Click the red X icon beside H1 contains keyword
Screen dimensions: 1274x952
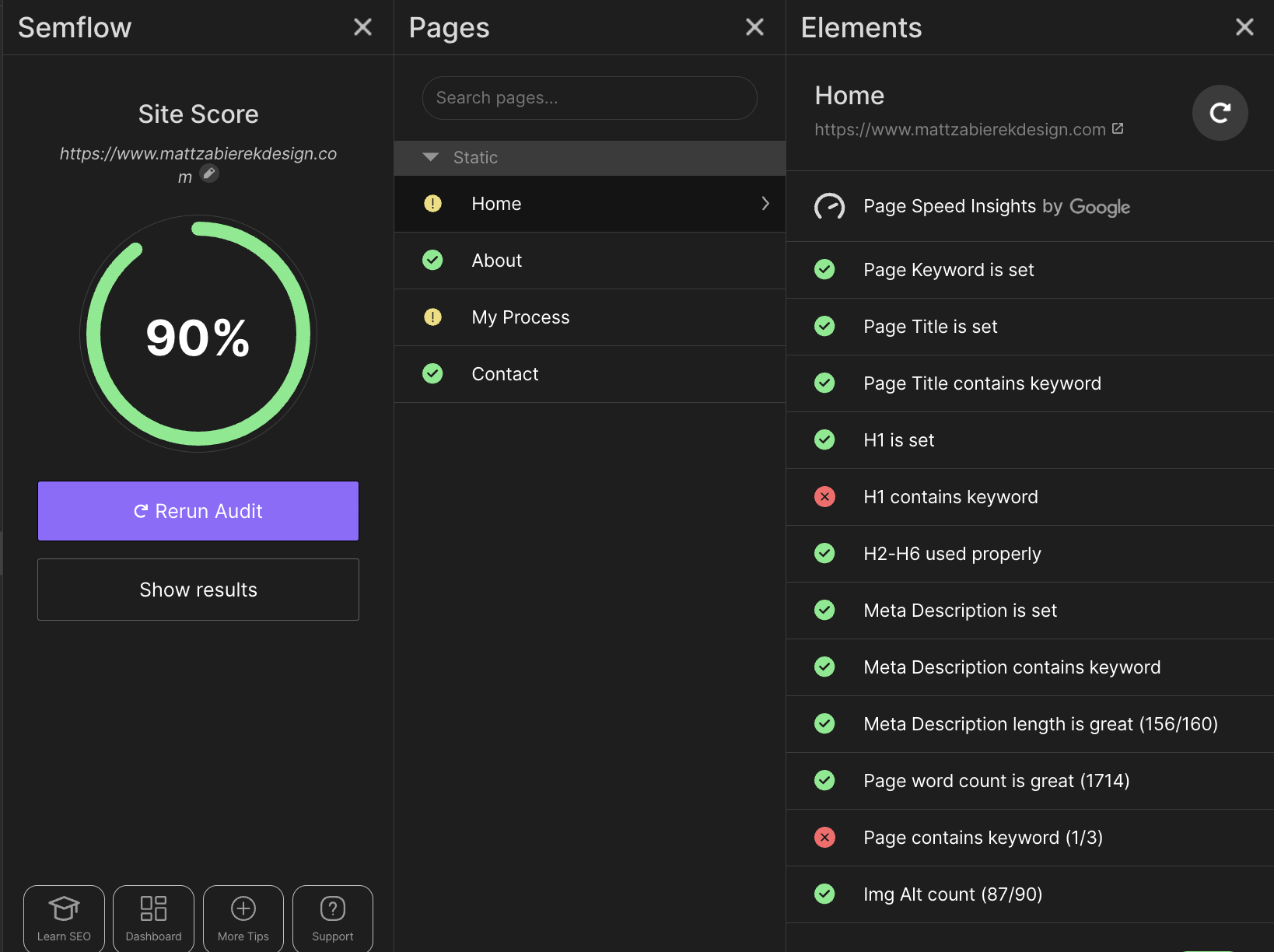824,497
